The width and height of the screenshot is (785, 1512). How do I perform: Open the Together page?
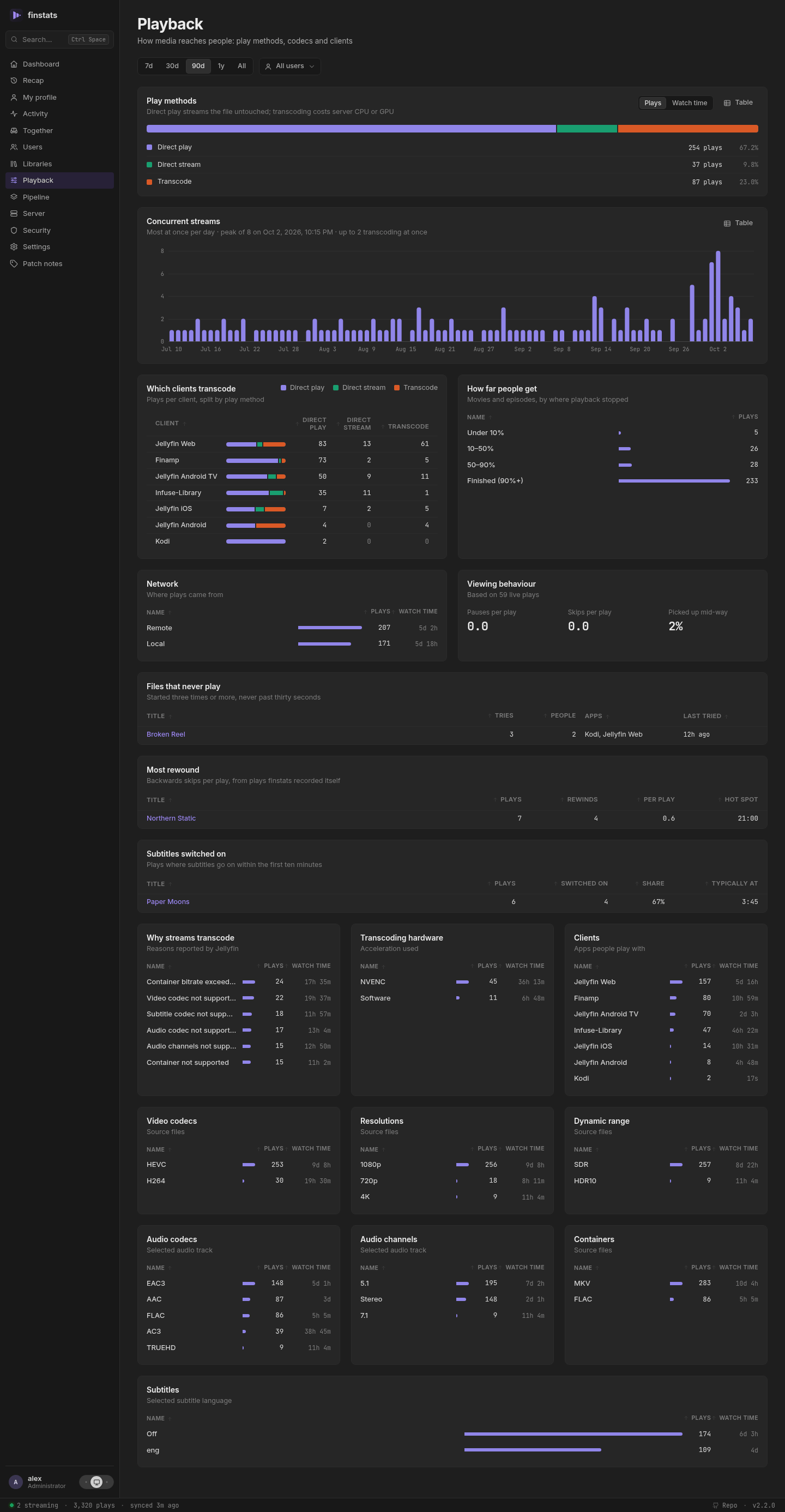[x=59, y=130]
